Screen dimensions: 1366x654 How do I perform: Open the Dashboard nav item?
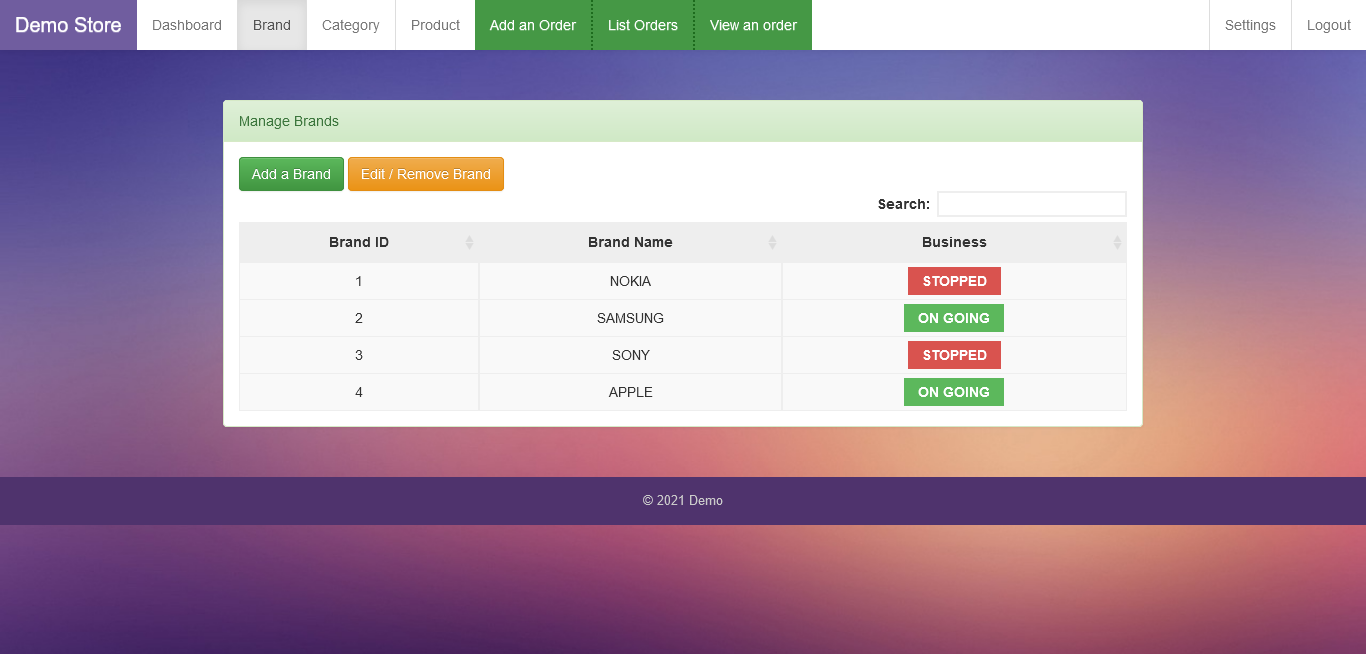pos(187,25)
